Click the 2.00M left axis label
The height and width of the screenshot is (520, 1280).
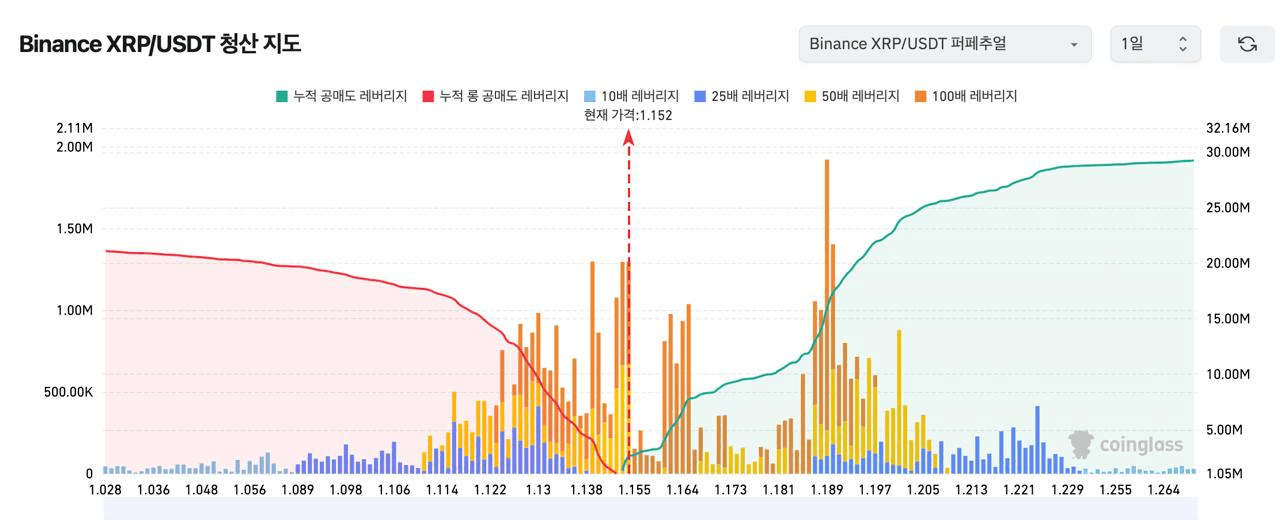pos(75,147)
